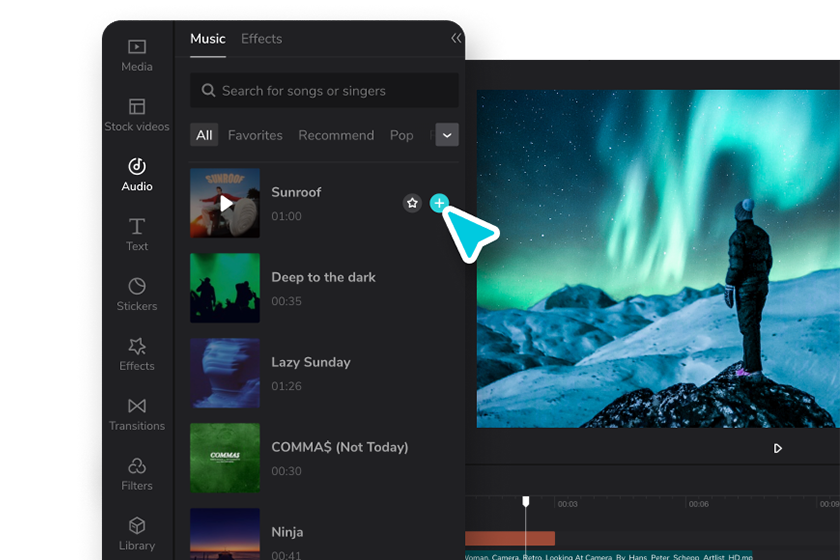Select the Deep to the dark title
This screenshot has width=840, height=560.
[324, 278]
